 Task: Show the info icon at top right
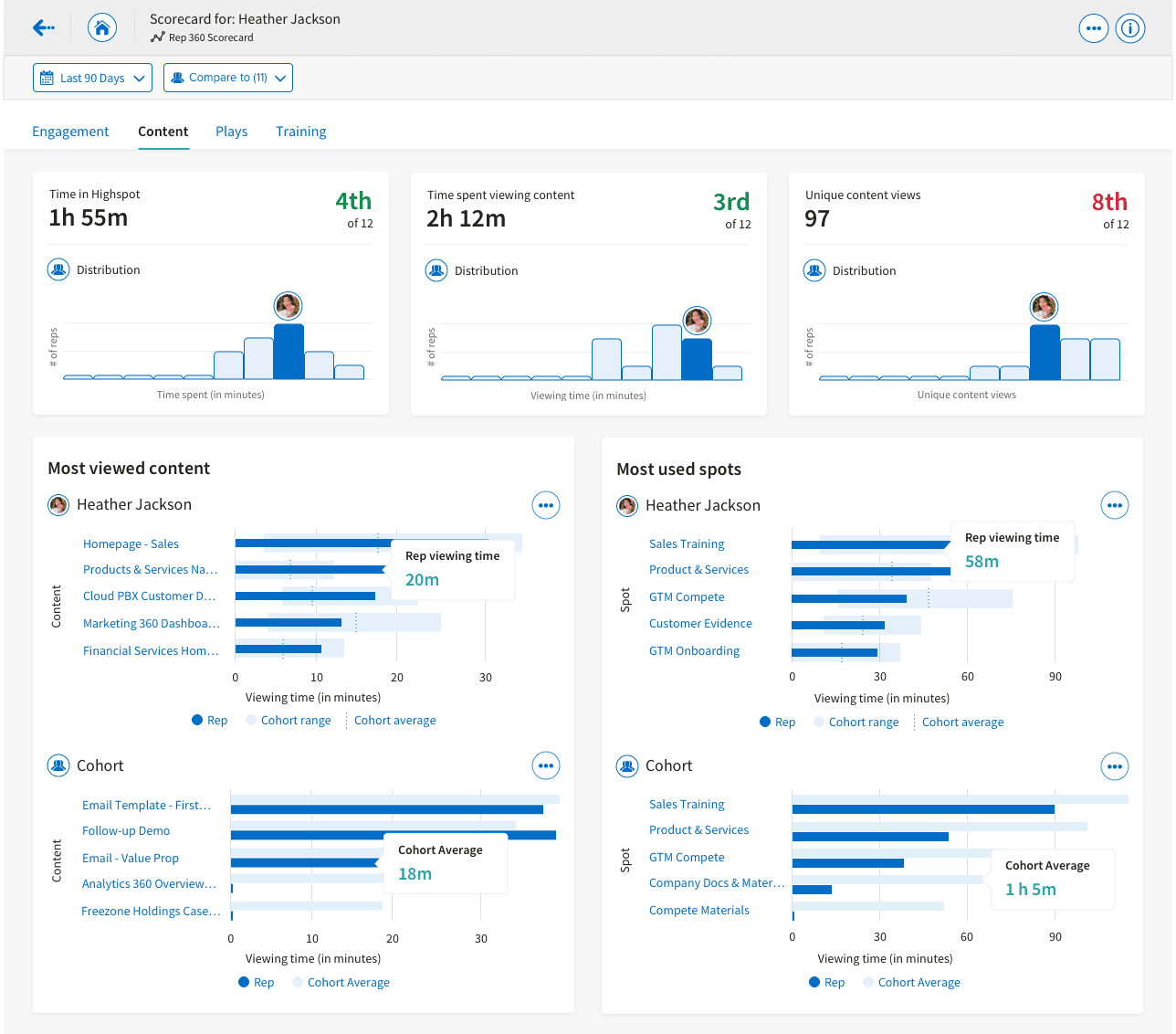coord(1130,28)
